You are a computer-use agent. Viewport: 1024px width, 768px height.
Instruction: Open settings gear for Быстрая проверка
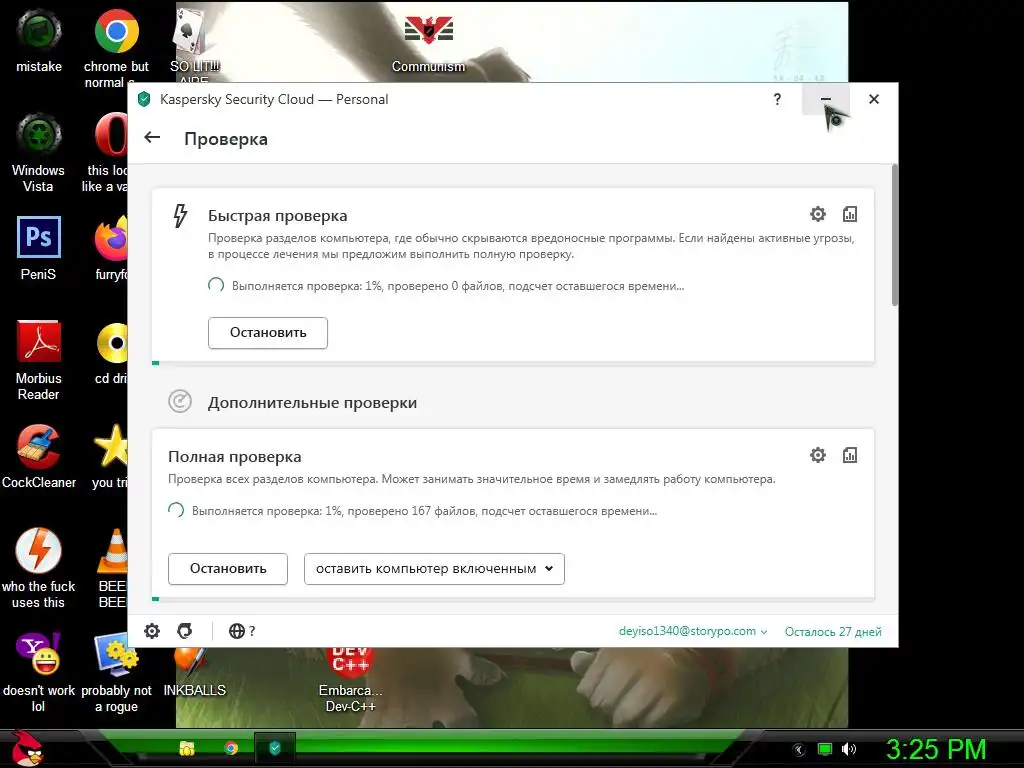[x=818, y=214]
